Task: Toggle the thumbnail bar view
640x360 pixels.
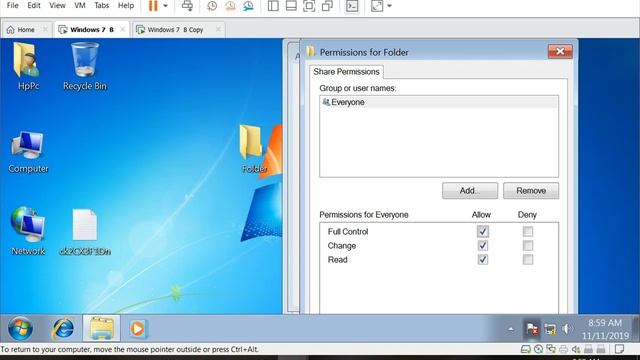Action: [x=291, y=6]
